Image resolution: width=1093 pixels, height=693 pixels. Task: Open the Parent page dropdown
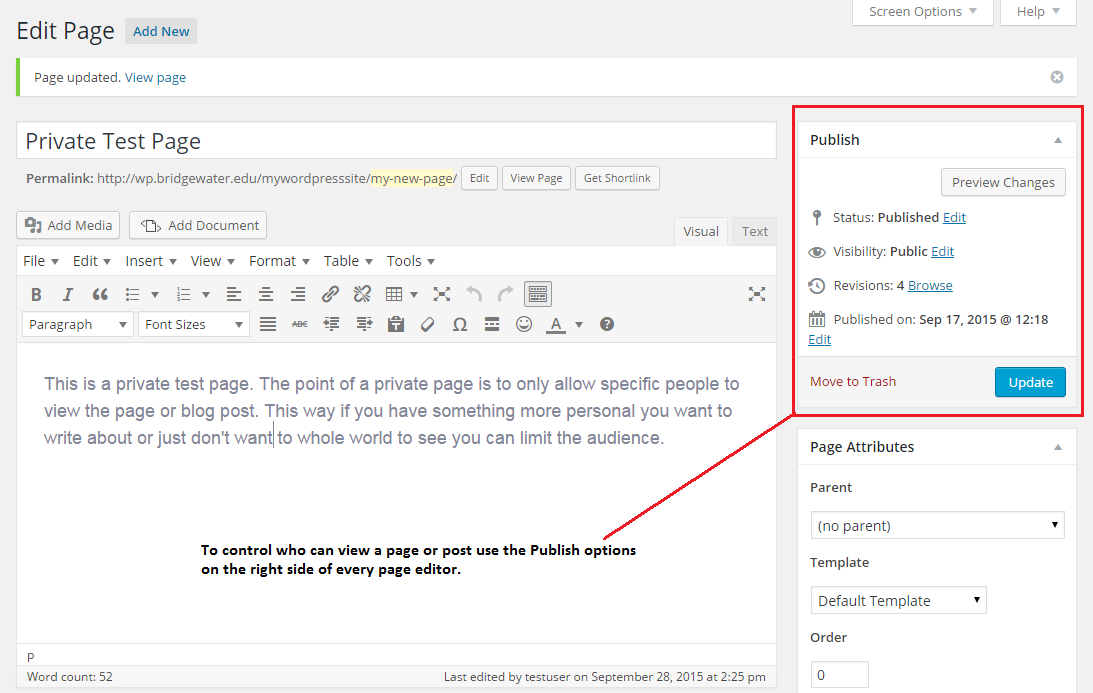coord(938,525)
